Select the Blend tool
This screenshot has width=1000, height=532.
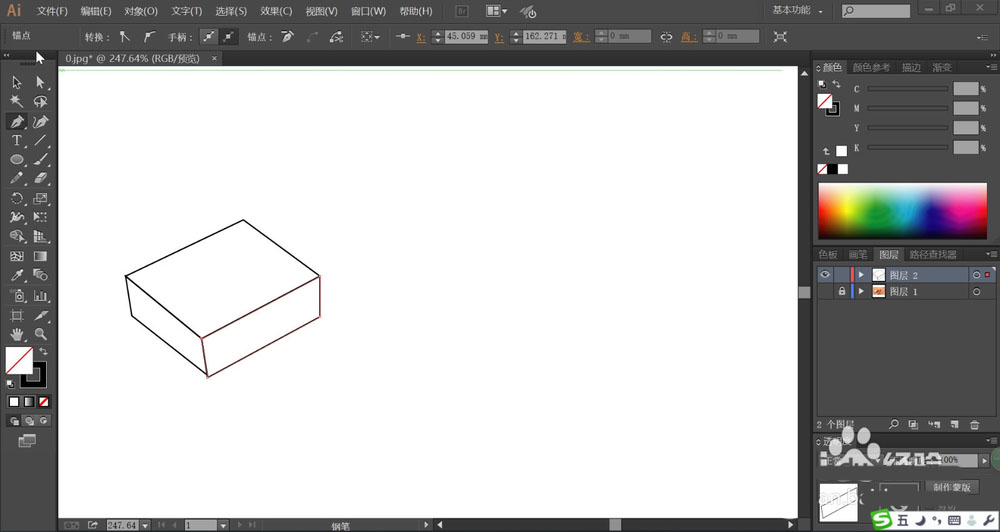click(x=40, y=276)
